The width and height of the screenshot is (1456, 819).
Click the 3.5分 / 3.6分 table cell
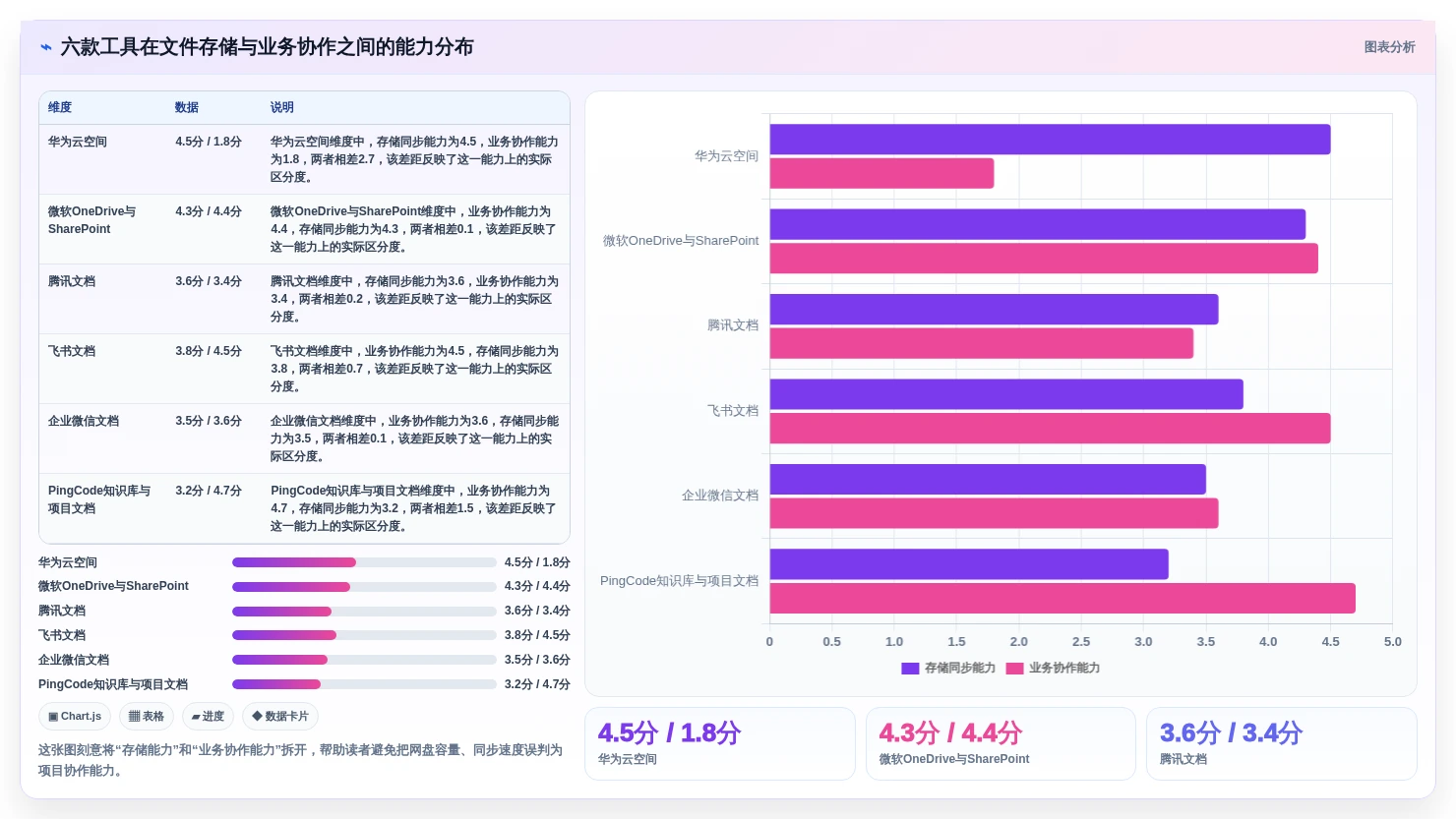(209, 421)
